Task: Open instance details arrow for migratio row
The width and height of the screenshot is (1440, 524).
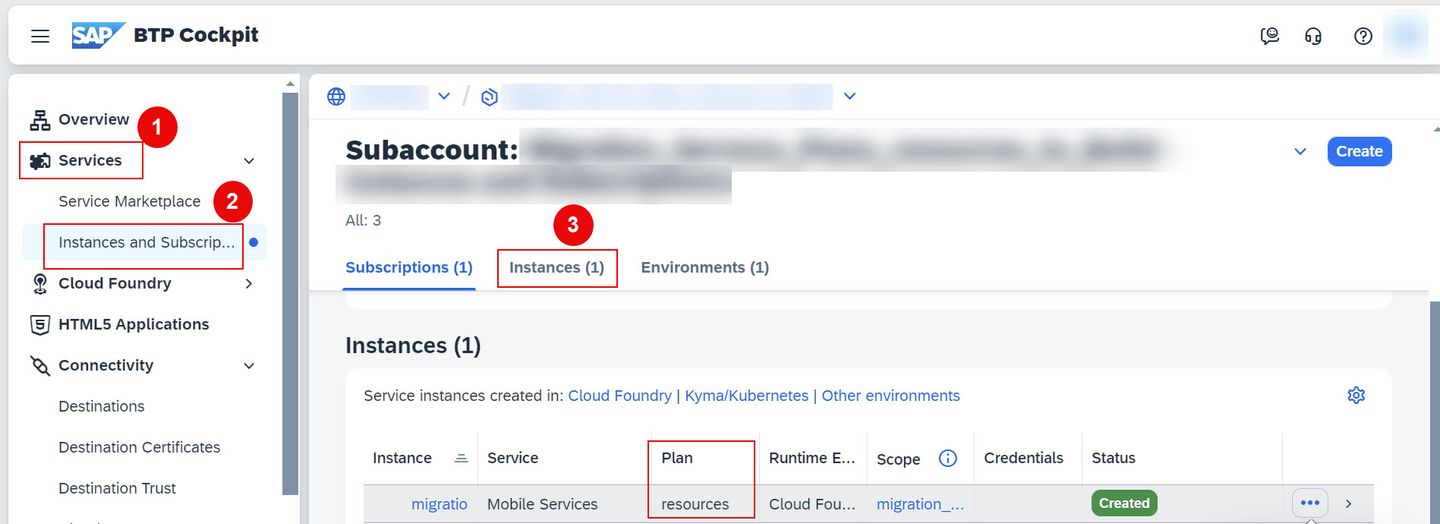Action: tap(1348, 504)
